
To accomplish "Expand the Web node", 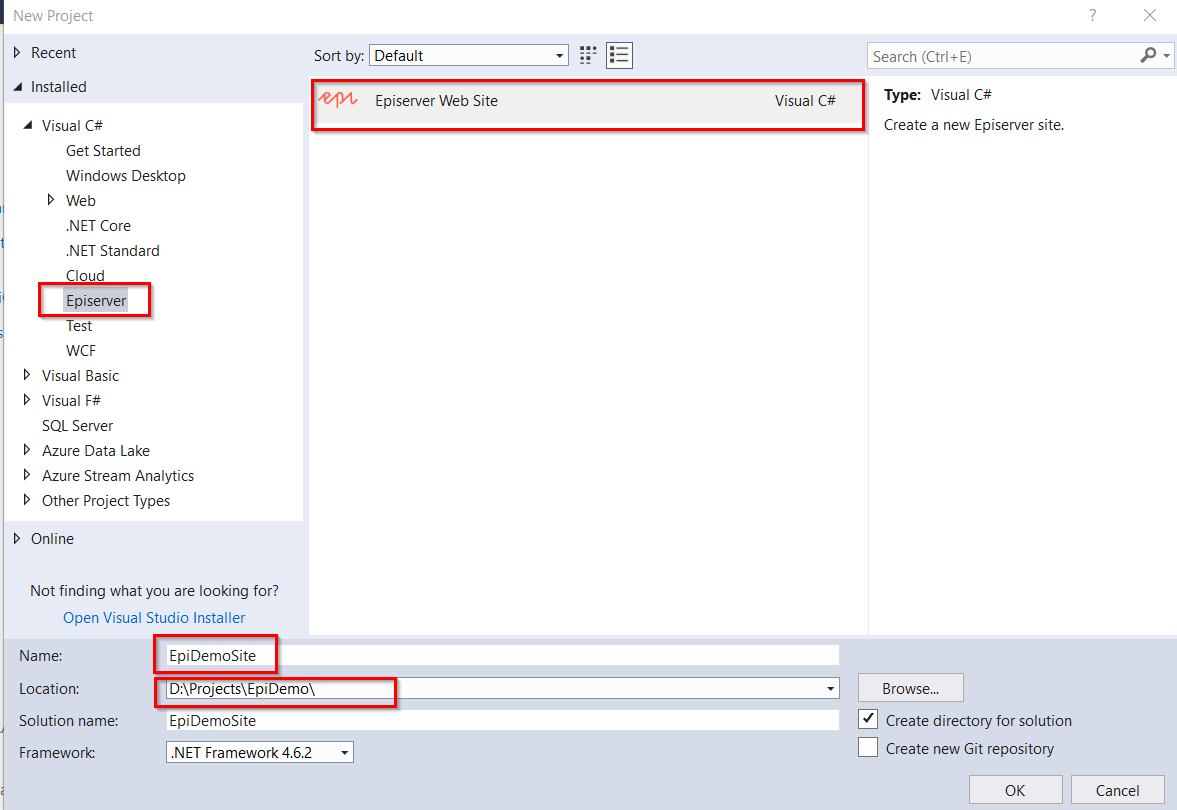I will click(x=51, y=200).
